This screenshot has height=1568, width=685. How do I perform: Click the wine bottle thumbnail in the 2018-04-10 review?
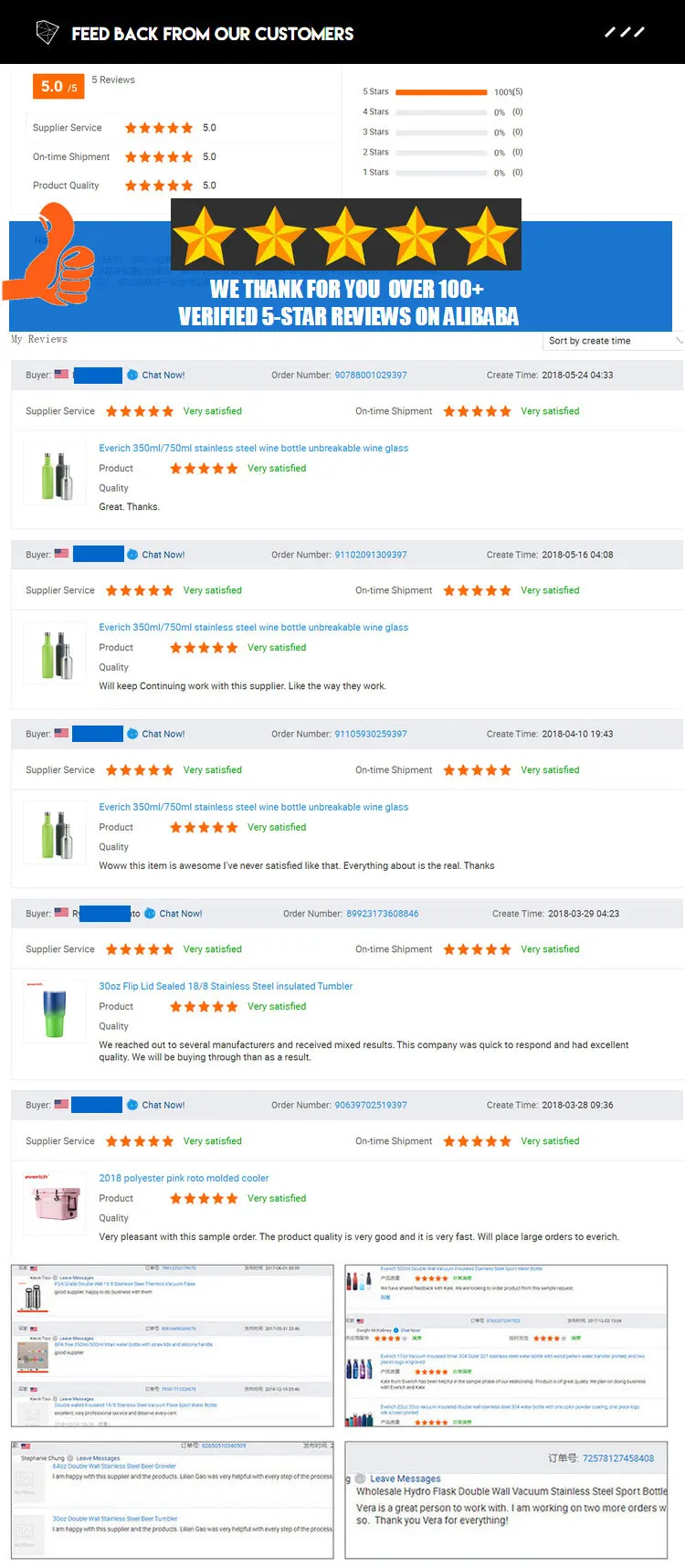click(x=57, y=833)
